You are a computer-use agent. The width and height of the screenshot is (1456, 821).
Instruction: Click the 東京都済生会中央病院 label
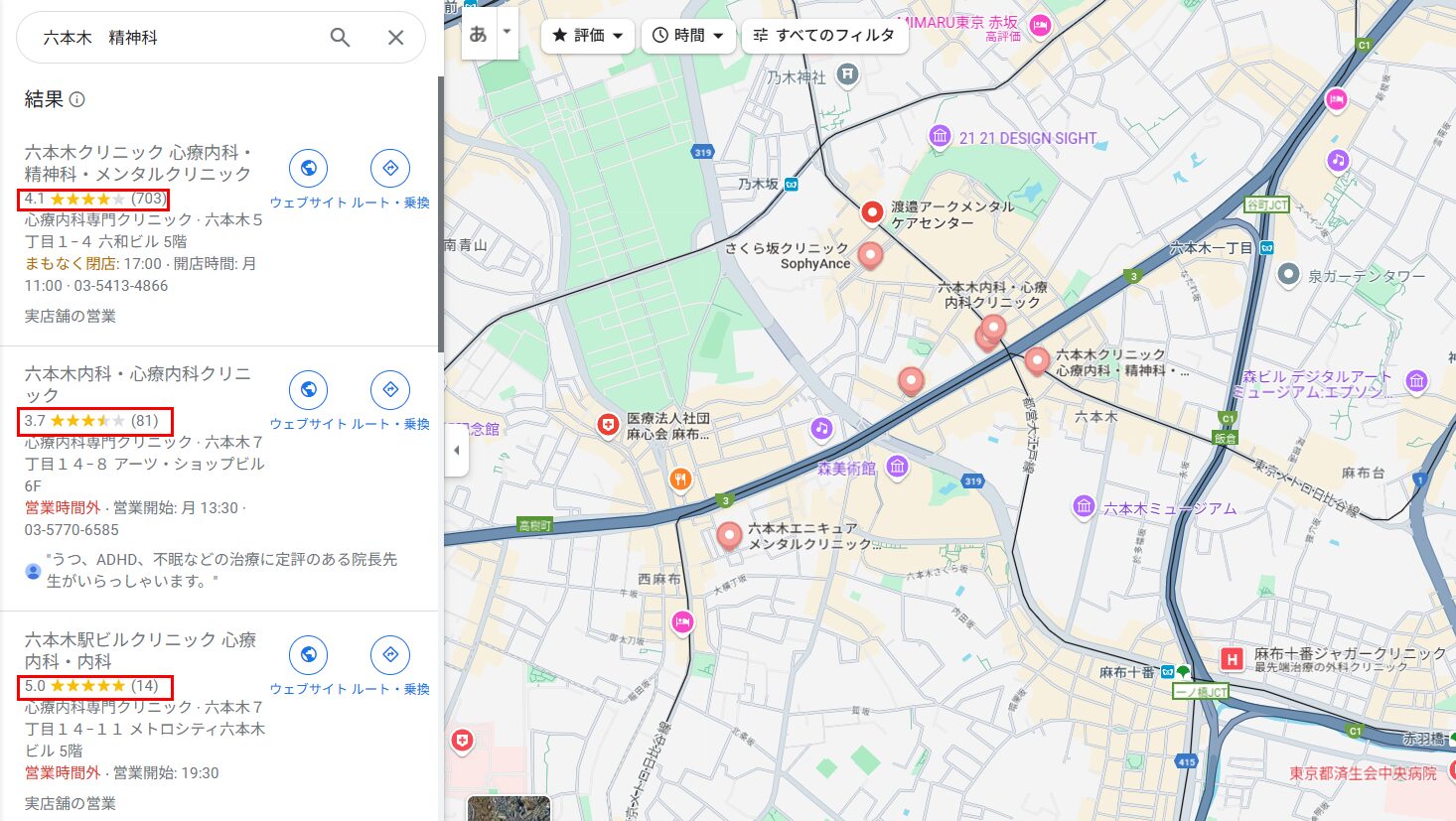(1363, 772)
